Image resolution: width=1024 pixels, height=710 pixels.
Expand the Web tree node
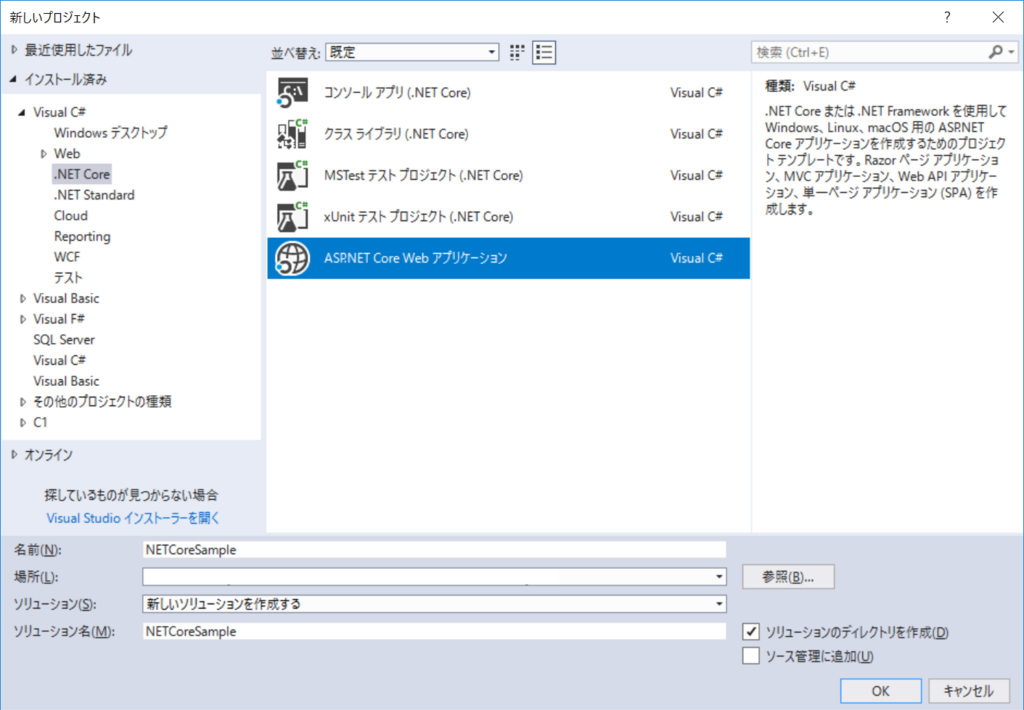tap(44, 154)
